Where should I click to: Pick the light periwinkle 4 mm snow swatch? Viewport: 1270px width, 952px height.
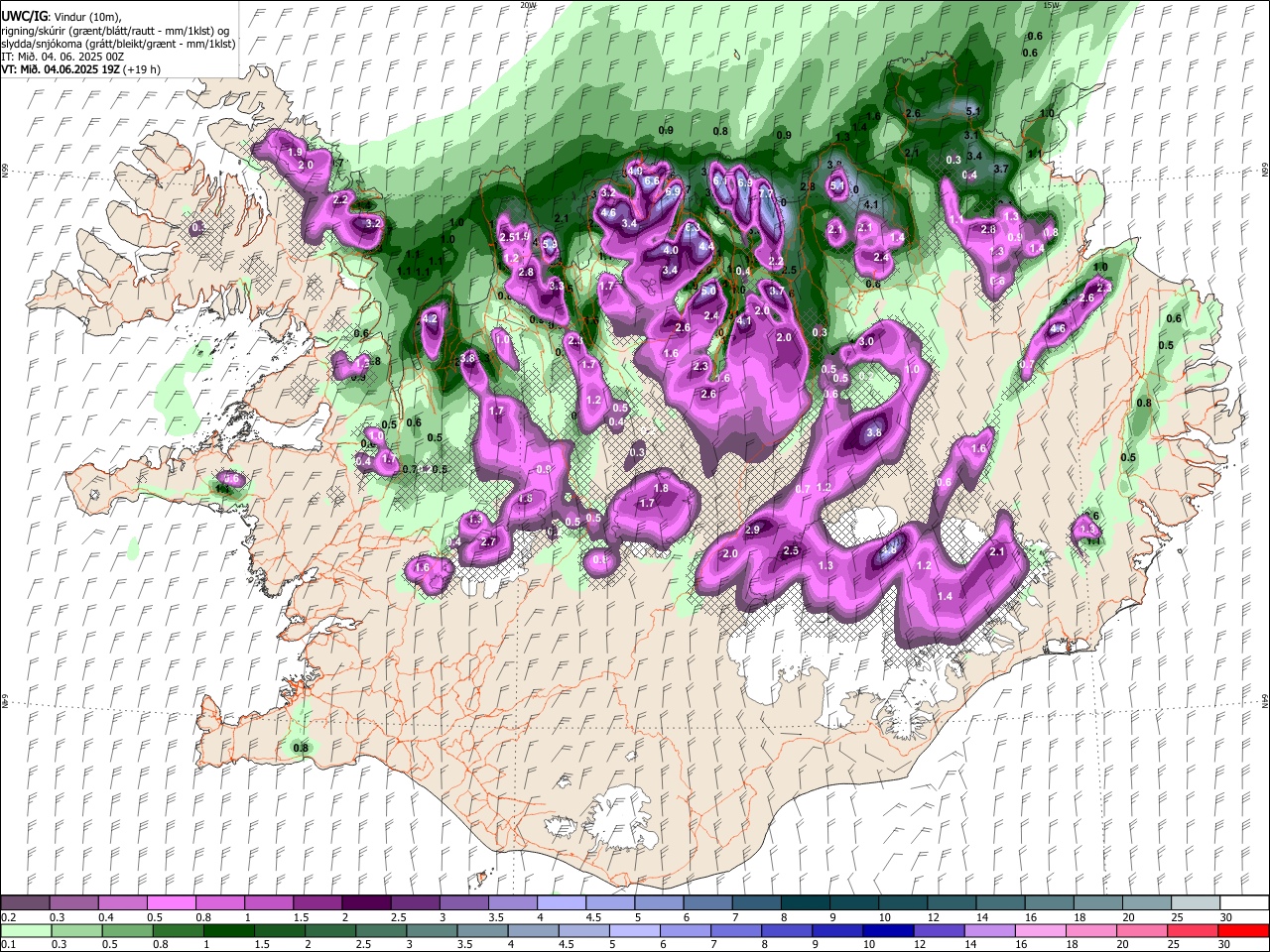pos(562,903)
